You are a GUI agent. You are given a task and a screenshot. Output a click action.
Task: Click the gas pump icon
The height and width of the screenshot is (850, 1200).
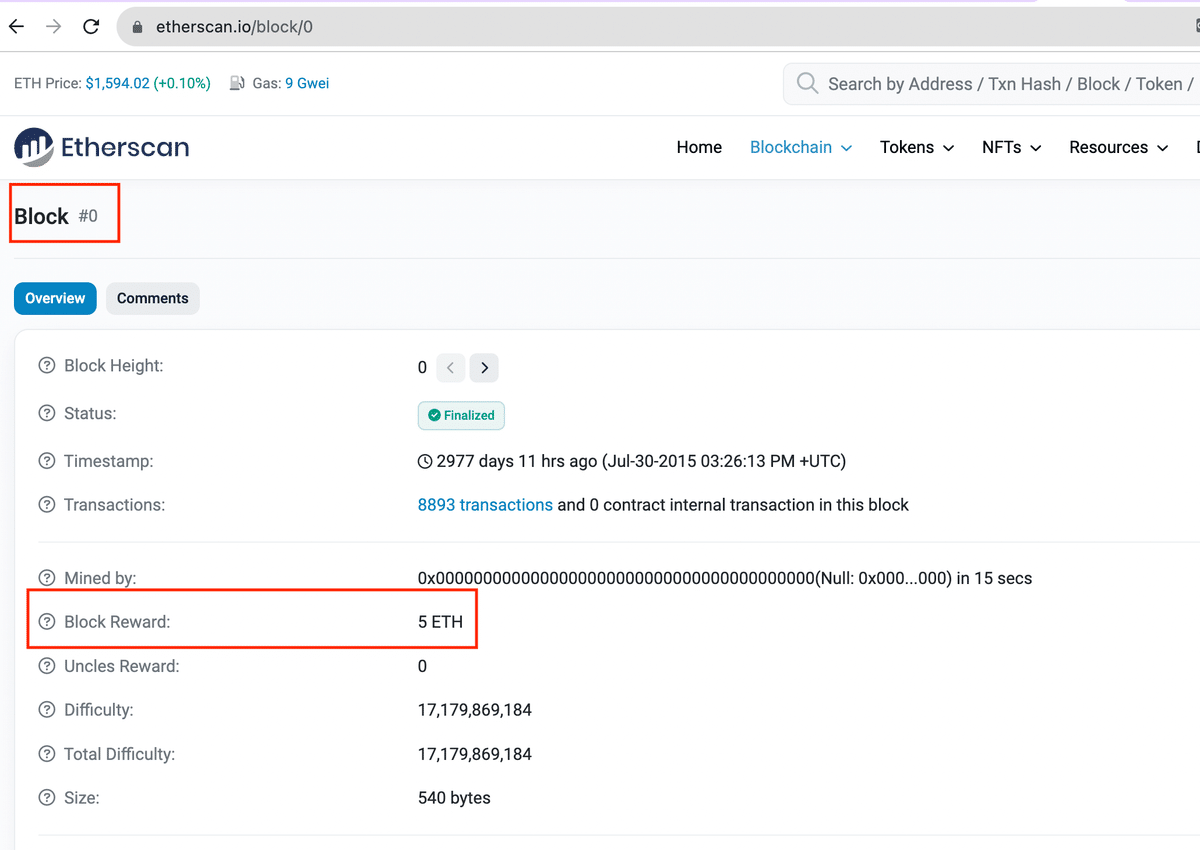pos(237,84)
